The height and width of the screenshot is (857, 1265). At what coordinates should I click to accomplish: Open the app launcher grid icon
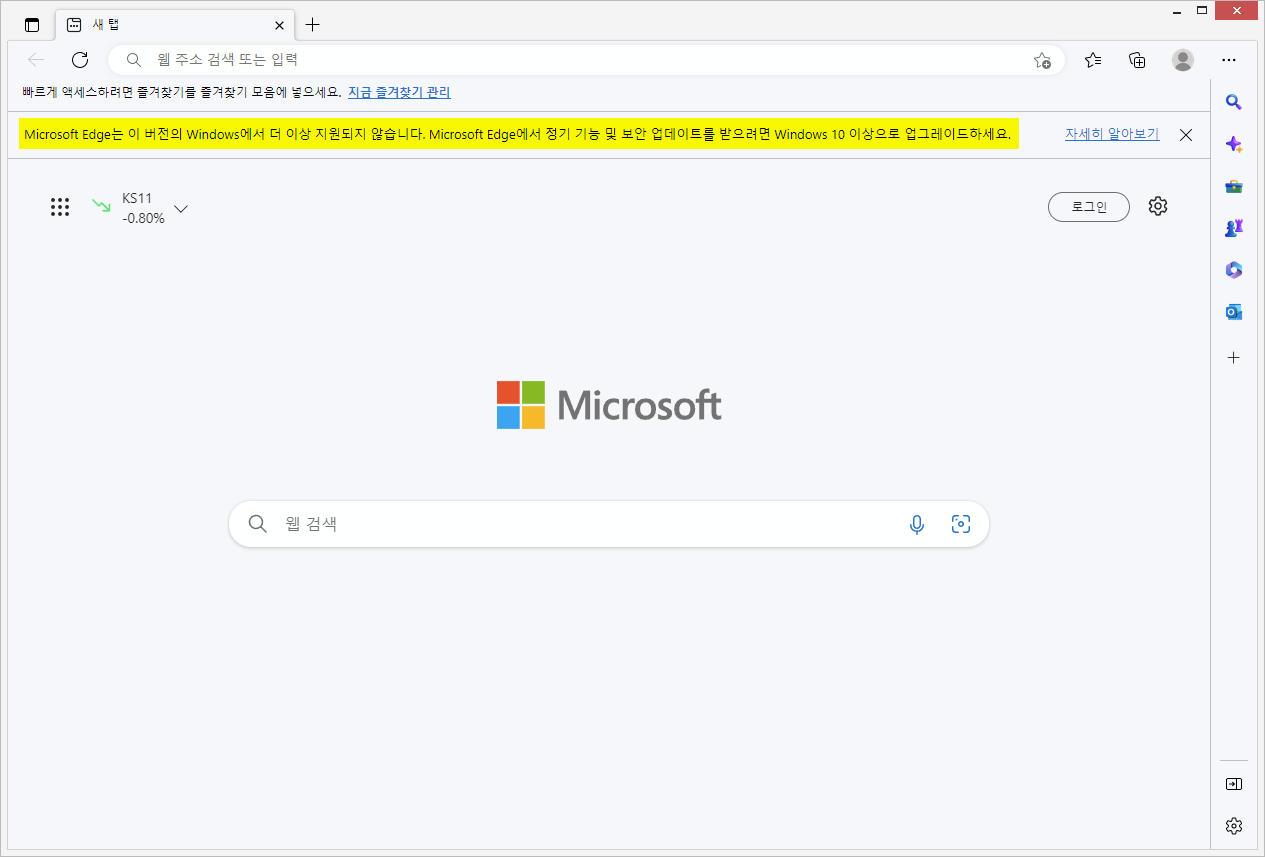click(60, 207)
